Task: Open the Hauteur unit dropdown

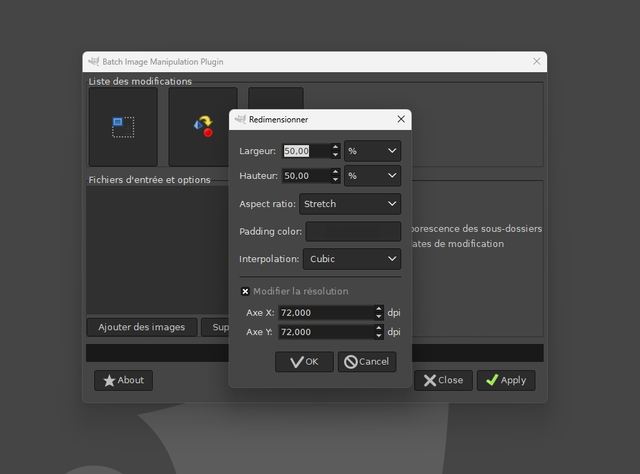Action: coord(372,176)
